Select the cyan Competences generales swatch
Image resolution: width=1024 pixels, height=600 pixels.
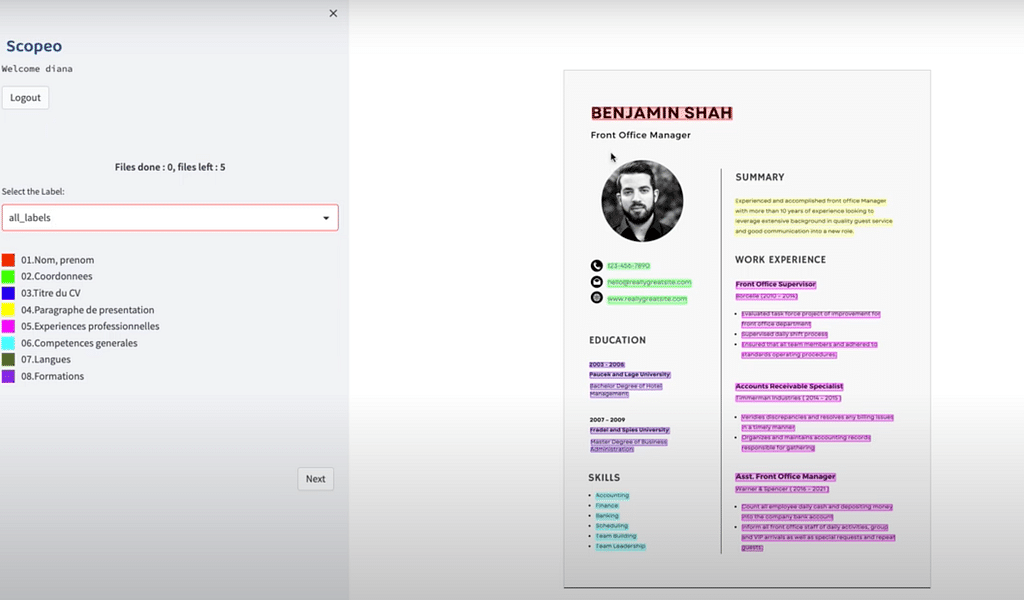[x=8, y=343]
